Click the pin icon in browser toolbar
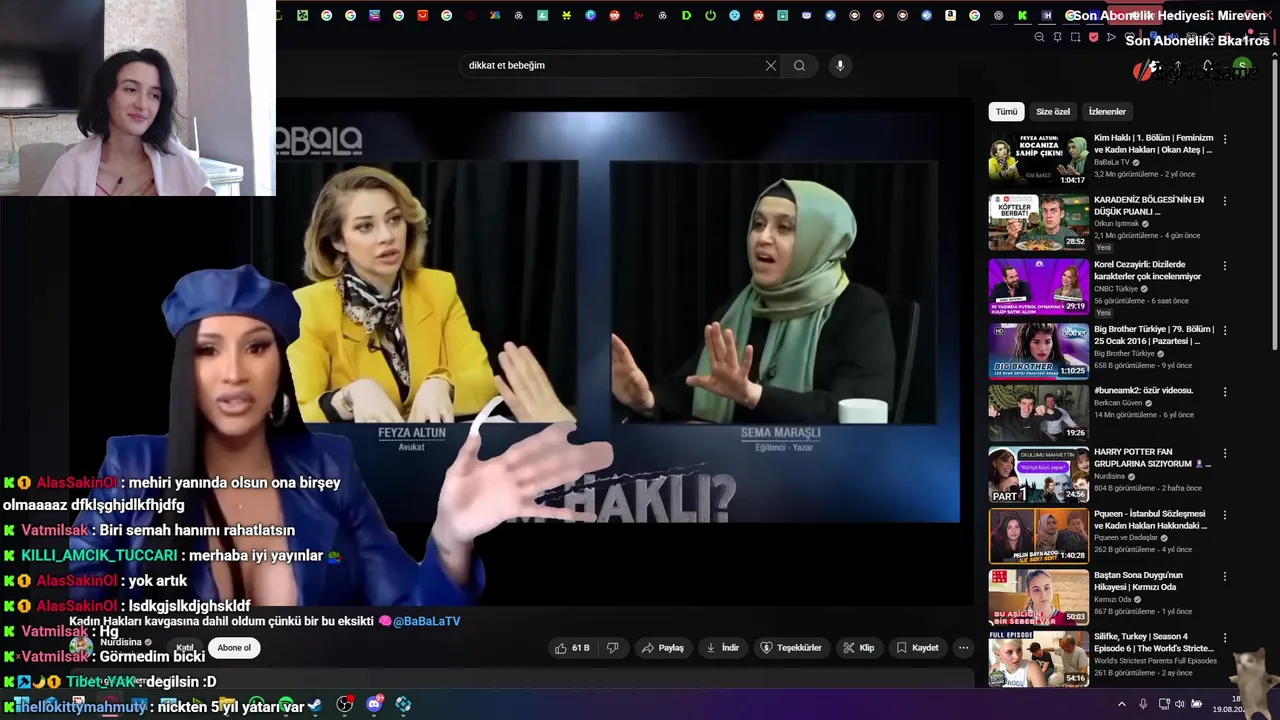Viewport: 1280px width, 720px height. 1057,37
